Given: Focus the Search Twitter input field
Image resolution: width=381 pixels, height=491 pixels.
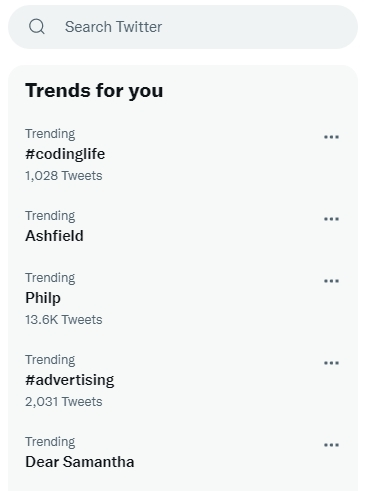Looking at the screenshot, I should 183,27.
